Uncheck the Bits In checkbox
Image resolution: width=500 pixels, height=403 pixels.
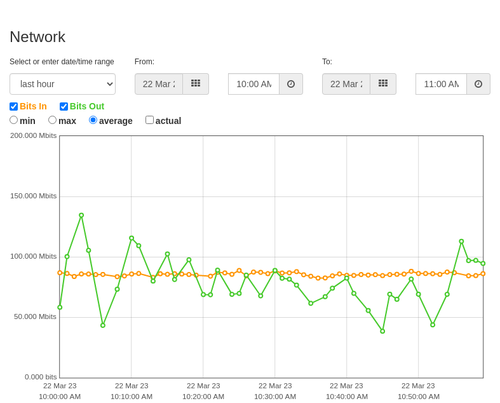click(x=14, y=106)
